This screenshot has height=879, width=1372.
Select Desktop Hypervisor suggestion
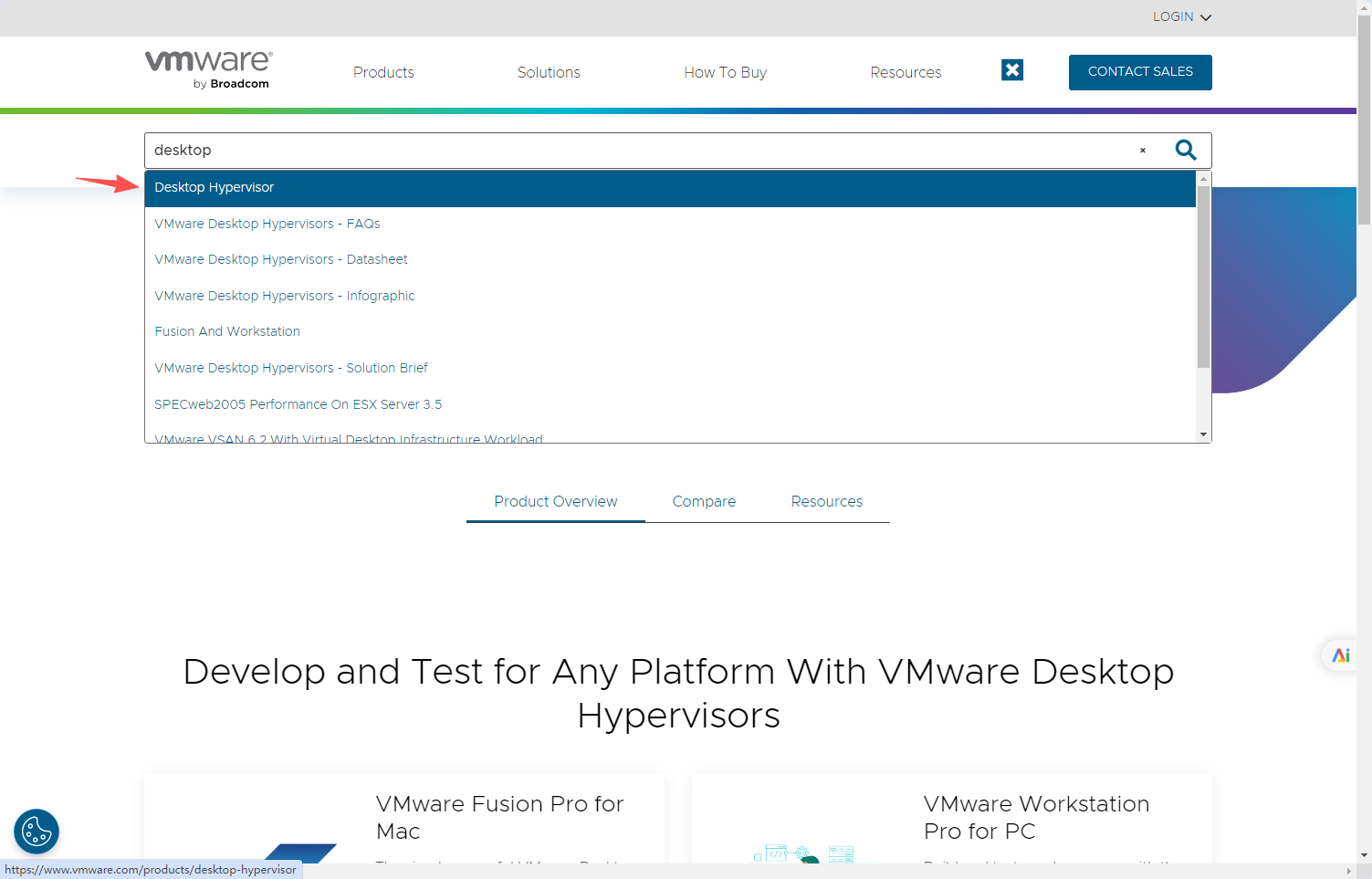coord(670,188)
